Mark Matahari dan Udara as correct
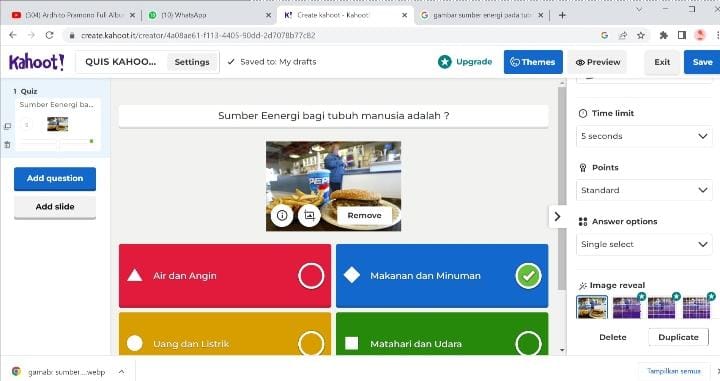720x381 pixels. tap(529, 343)
